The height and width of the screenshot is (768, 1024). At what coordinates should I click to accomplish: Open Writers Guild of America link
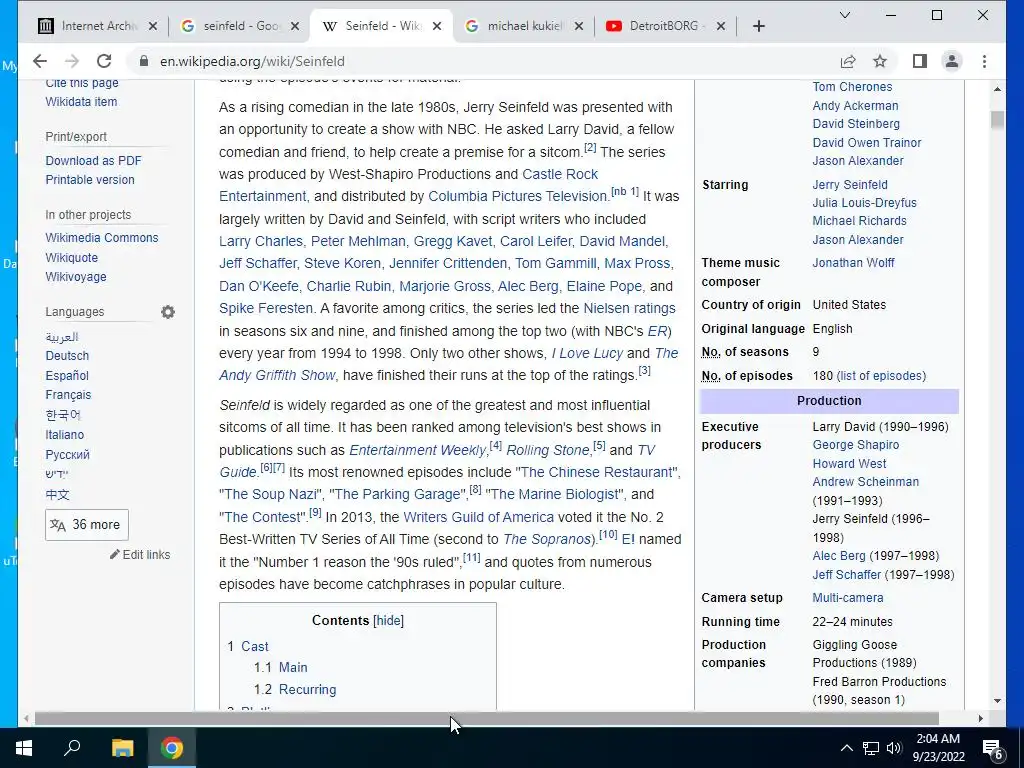479,517
